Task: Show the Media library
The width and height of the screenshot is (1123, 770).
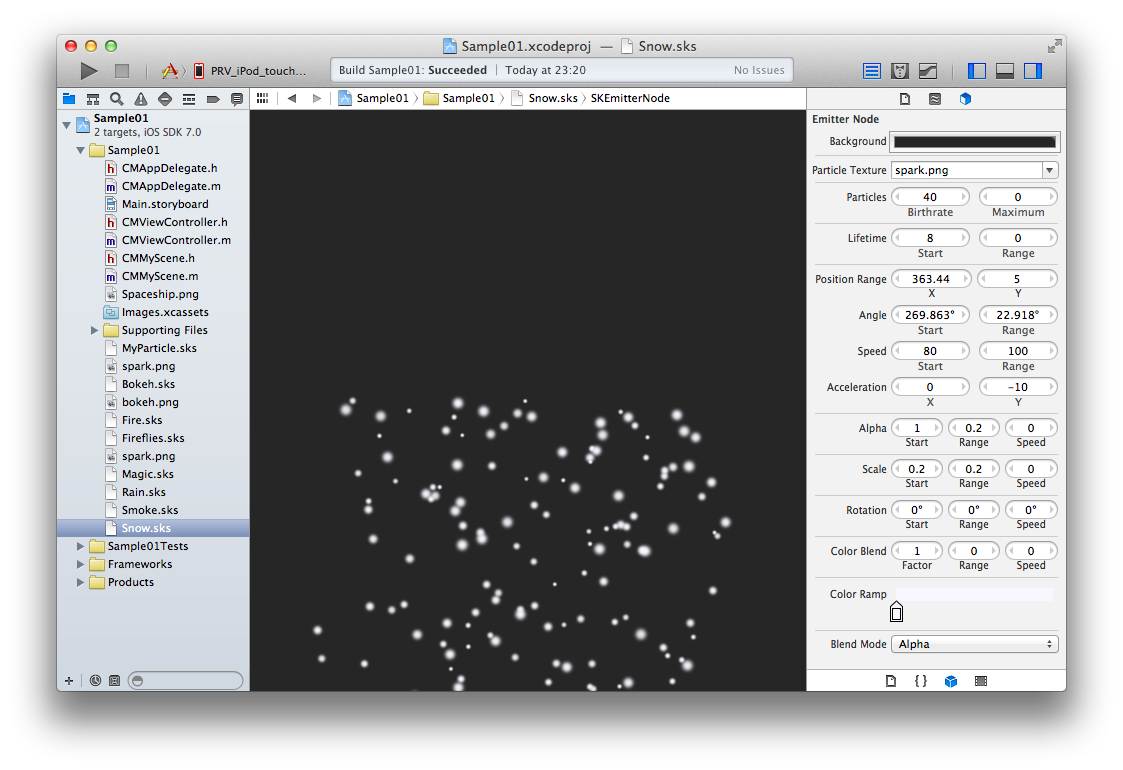Action: 981,681
